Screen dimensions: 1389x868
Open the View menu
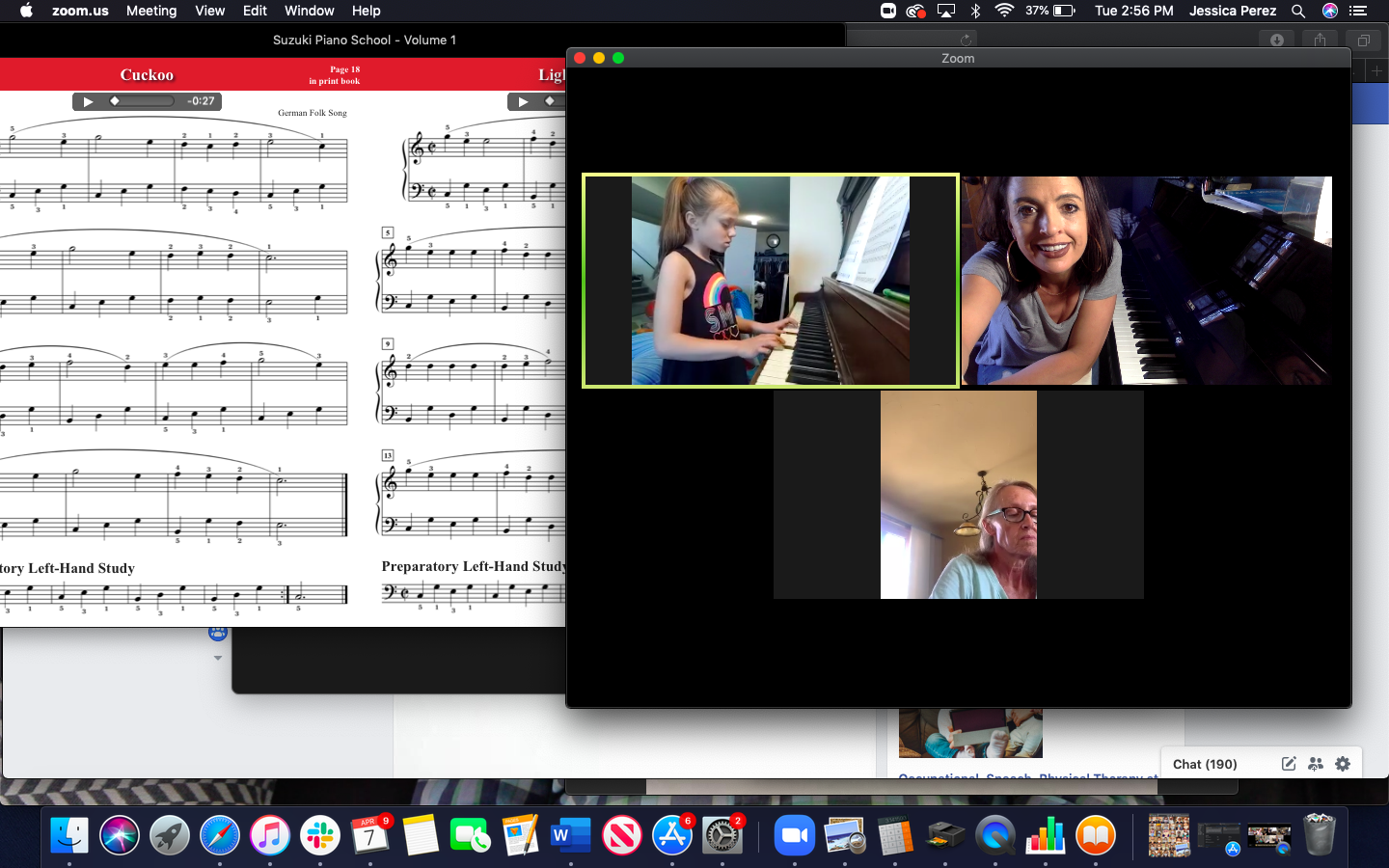209,11
